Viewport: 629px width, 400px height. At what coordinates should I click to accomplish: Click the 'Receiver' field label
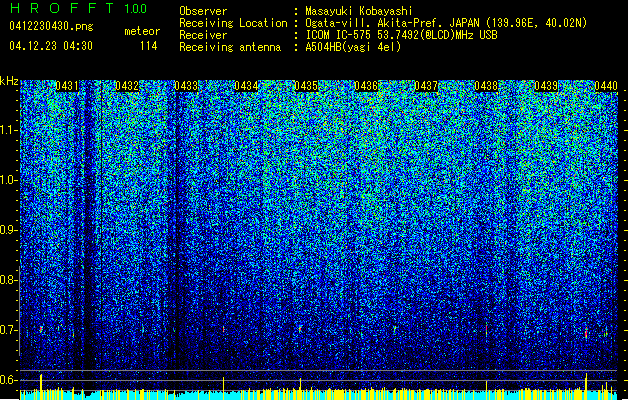coord(203,35)
